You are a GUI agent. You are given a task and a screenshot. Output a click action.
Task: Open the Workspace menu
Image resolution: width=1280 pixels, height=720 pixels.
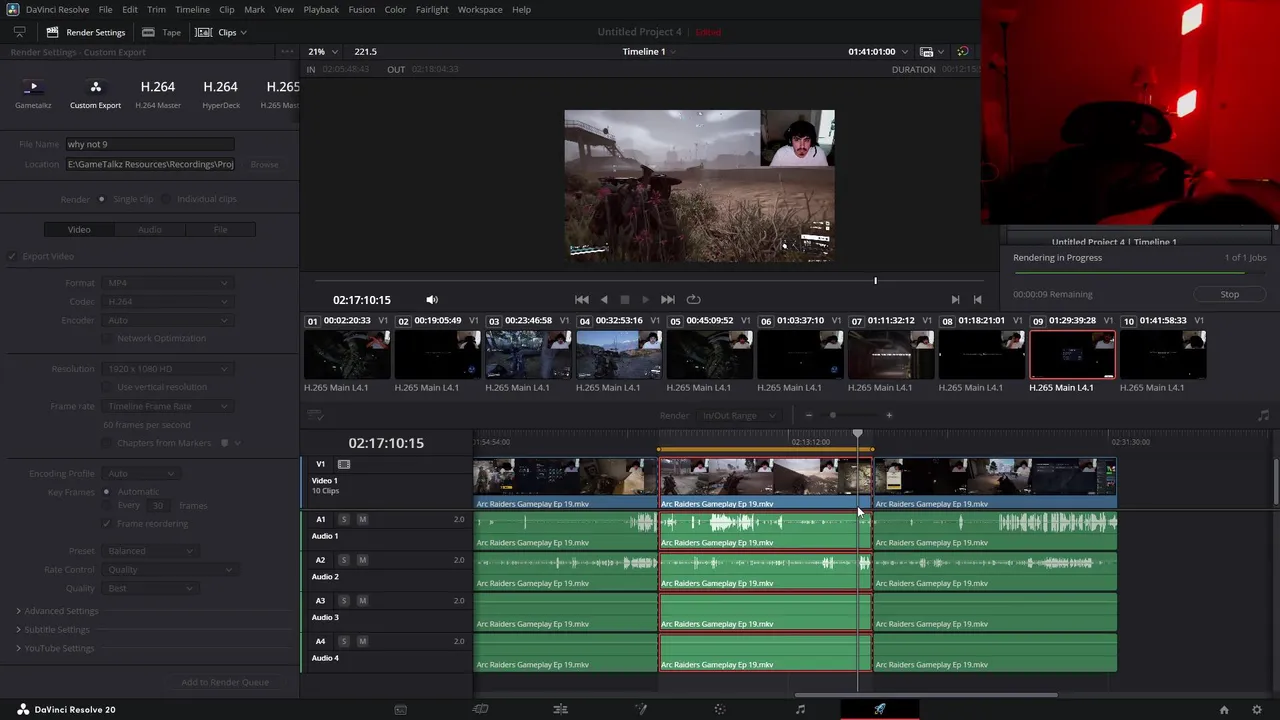click(480, 9)
